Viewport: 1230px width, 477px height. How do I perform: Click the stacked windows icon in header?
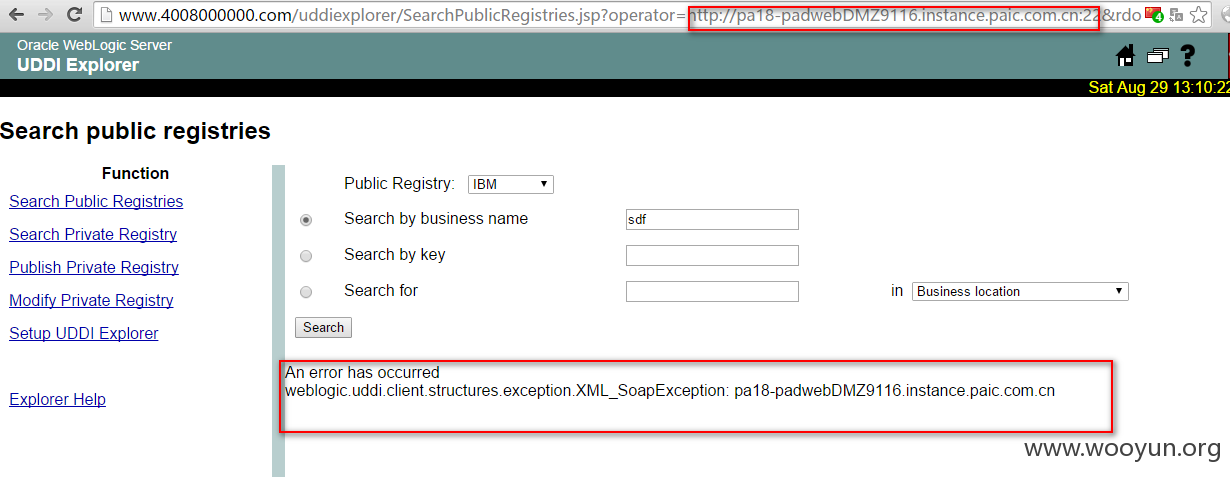(1158, 56)
